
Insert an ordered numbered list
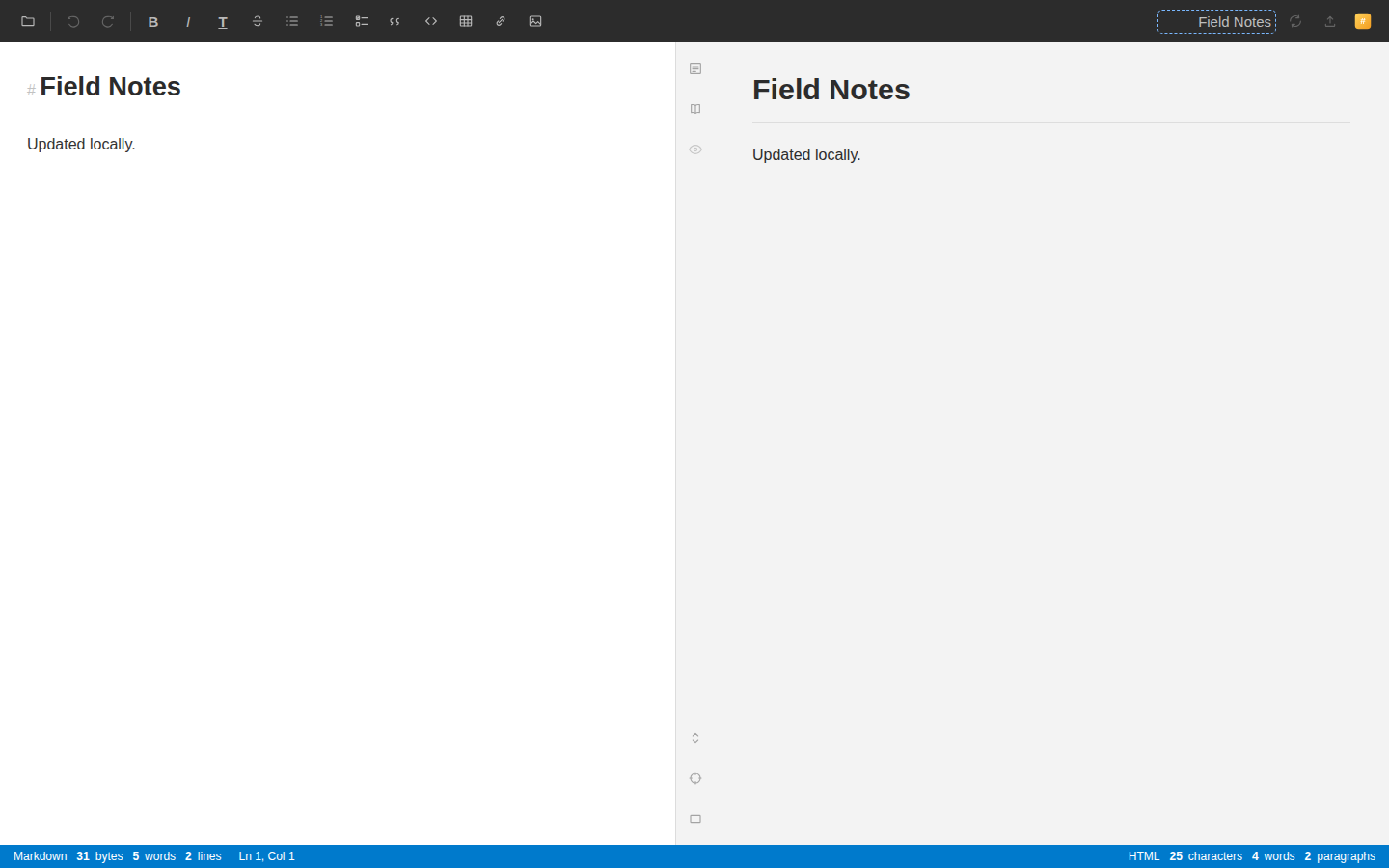(327, 21)
